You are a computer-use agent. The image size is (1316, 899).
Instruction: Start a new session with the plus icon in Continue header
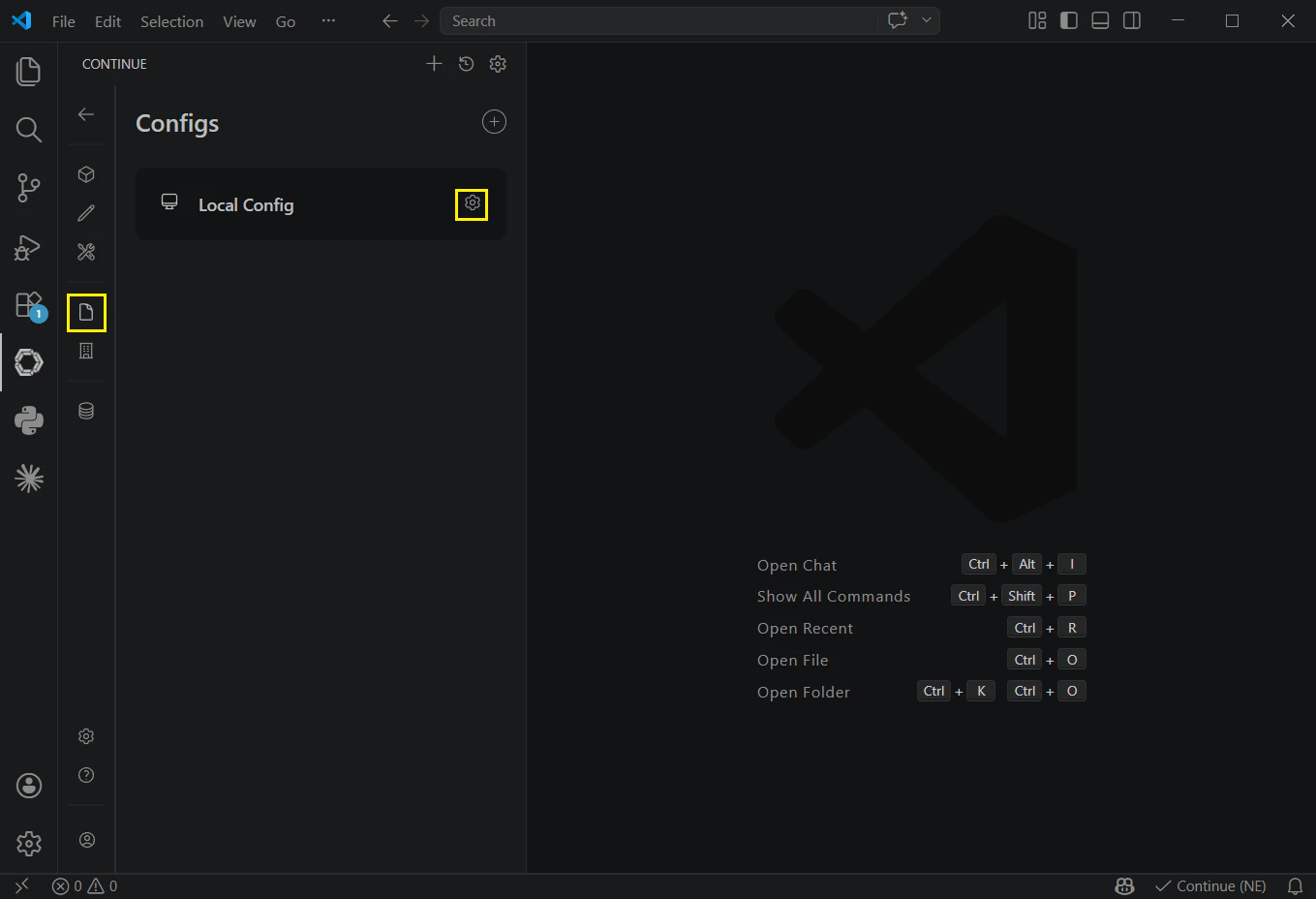pos(434,64)
